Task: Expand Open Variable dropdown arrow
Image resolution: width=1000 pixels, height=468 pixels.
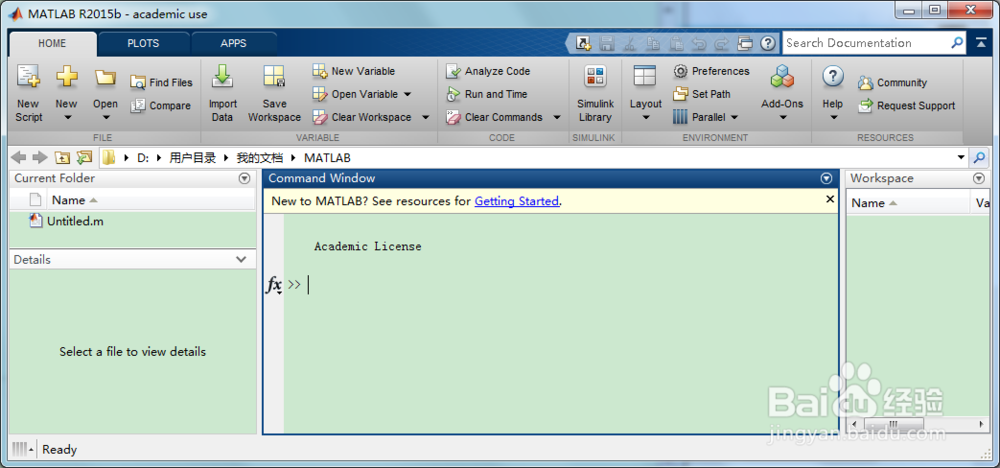Action: (x=408, y=94)
